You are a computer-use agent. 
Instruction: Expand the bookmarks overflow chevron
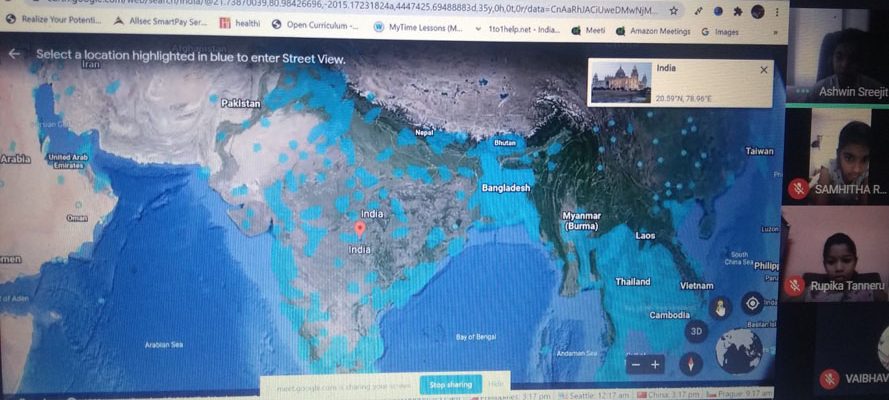775,33
